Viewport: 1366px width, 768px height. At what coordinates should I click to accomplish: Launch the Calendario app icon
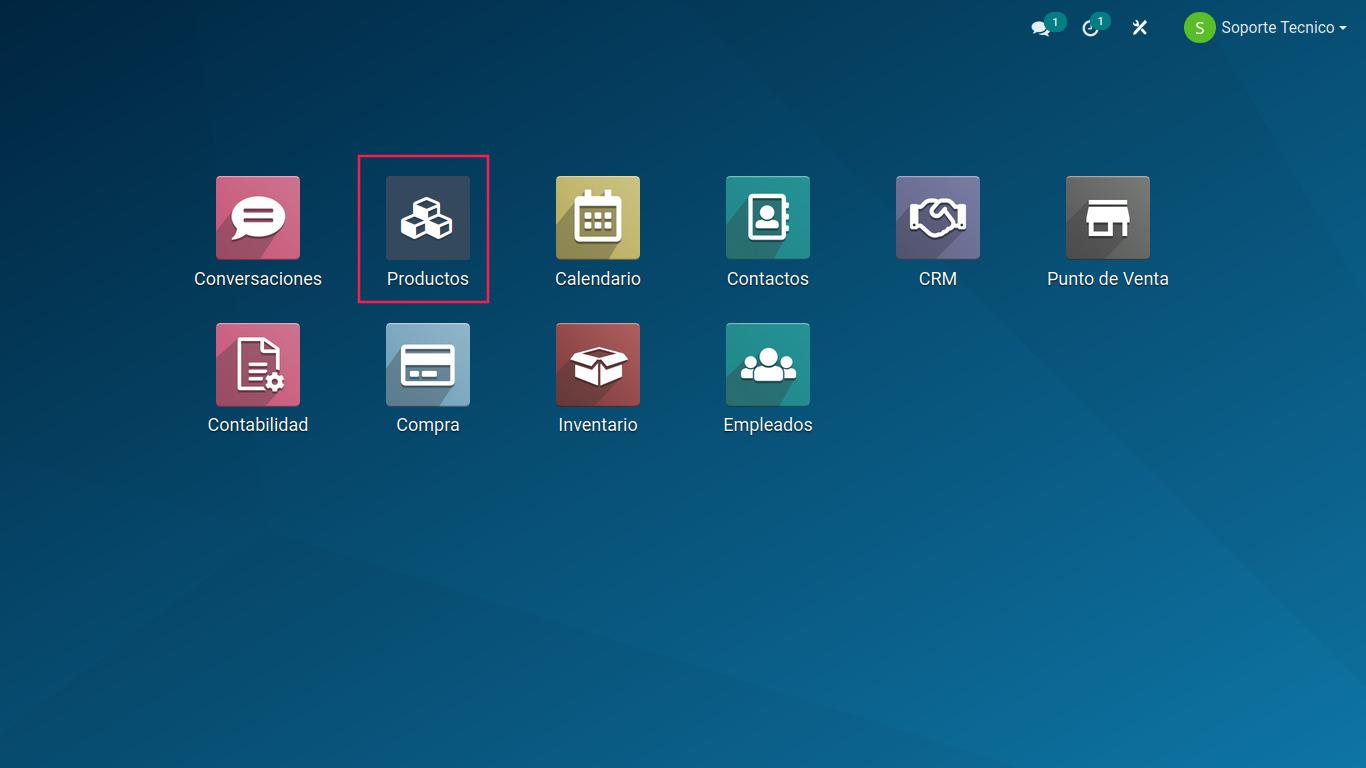[x=598, y=218]
